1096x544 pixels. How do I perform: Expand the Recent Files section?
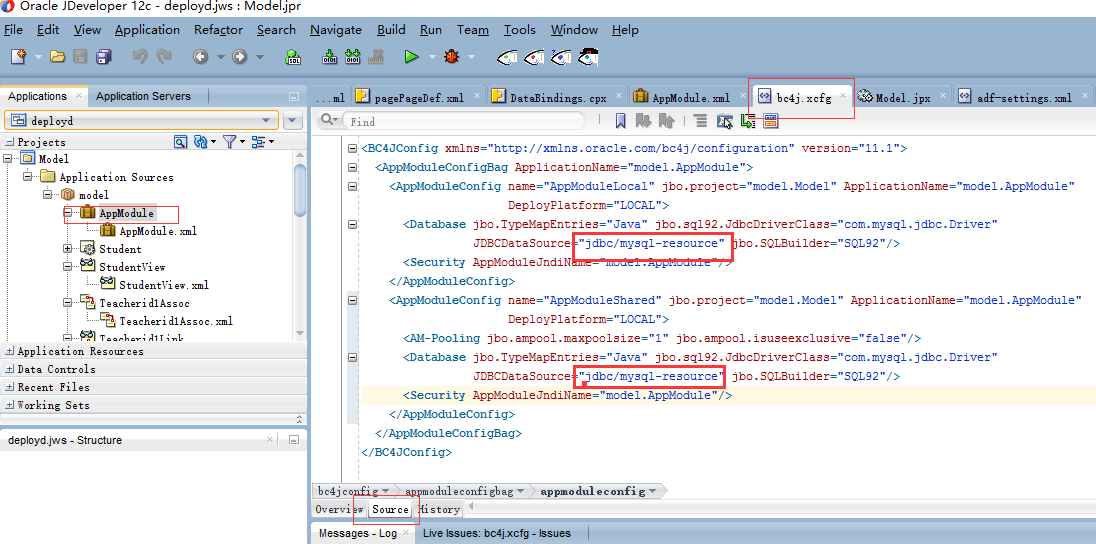pos(9,387)
